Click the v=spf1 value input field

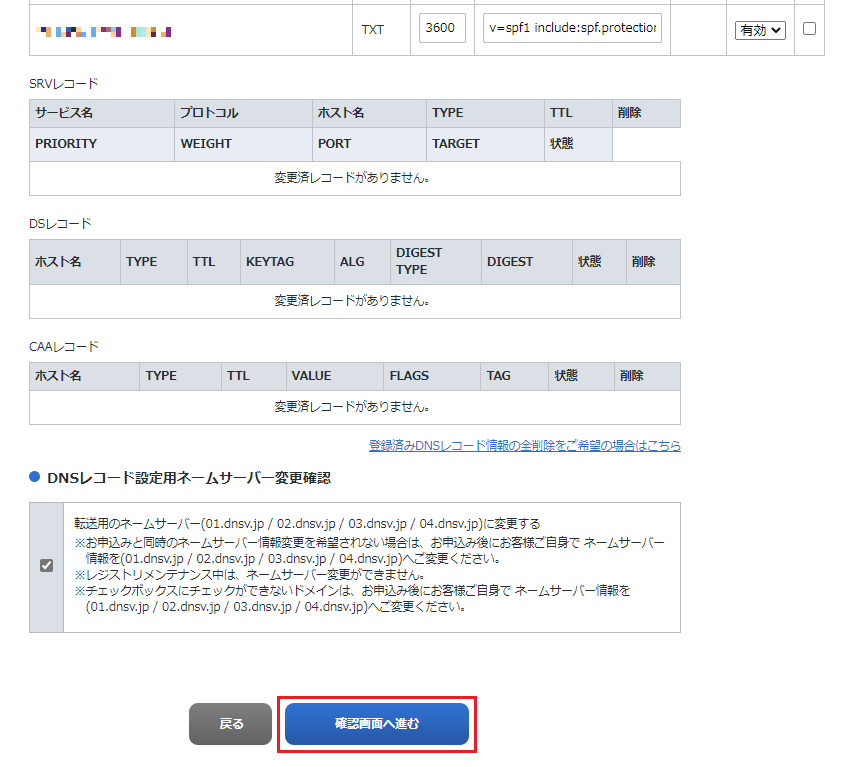tap(572, 29)
